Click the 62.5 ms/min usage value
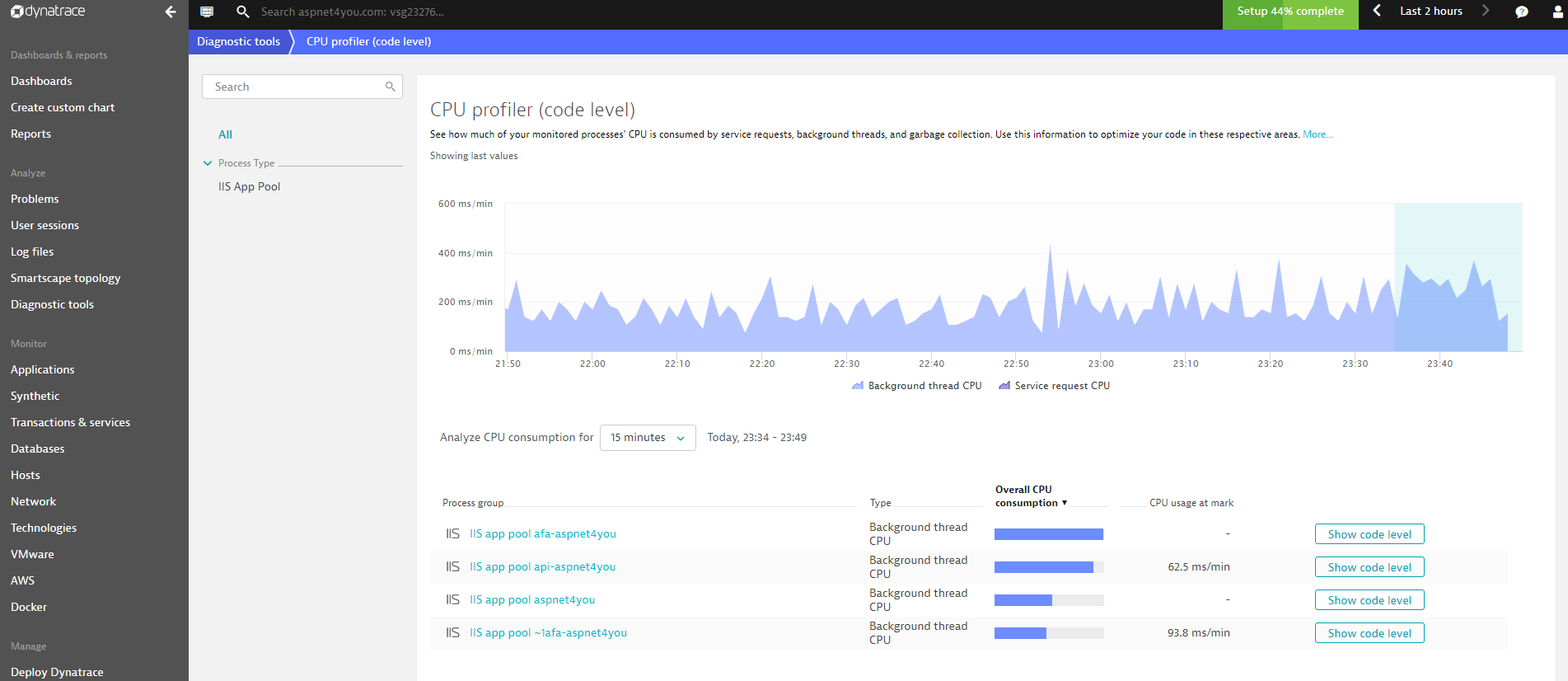This screenshot has height=681, width=1568. pos(1198,566)
